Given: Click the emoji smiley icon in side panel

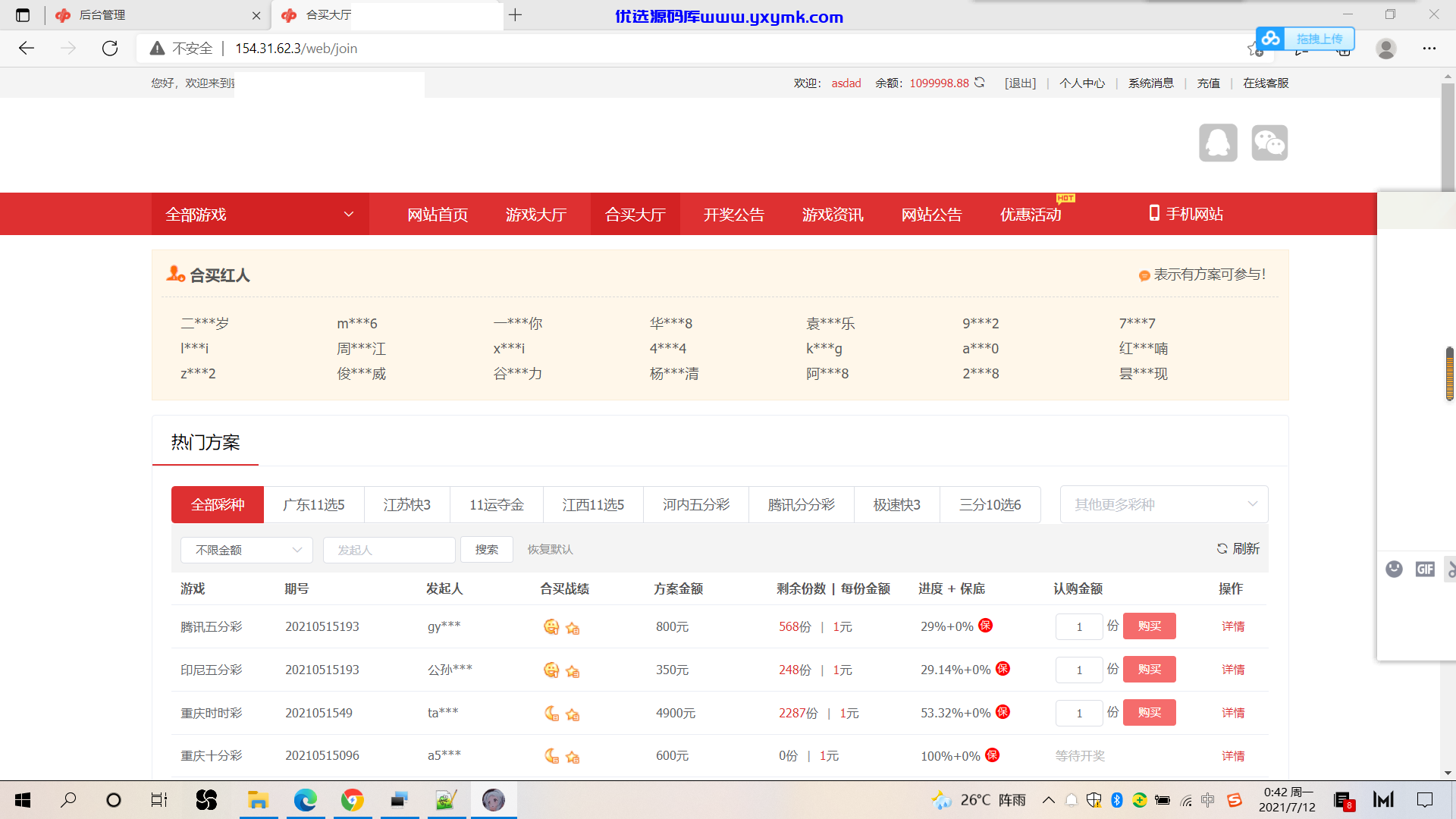Looking at the screenshot, I should point(1394,569).
